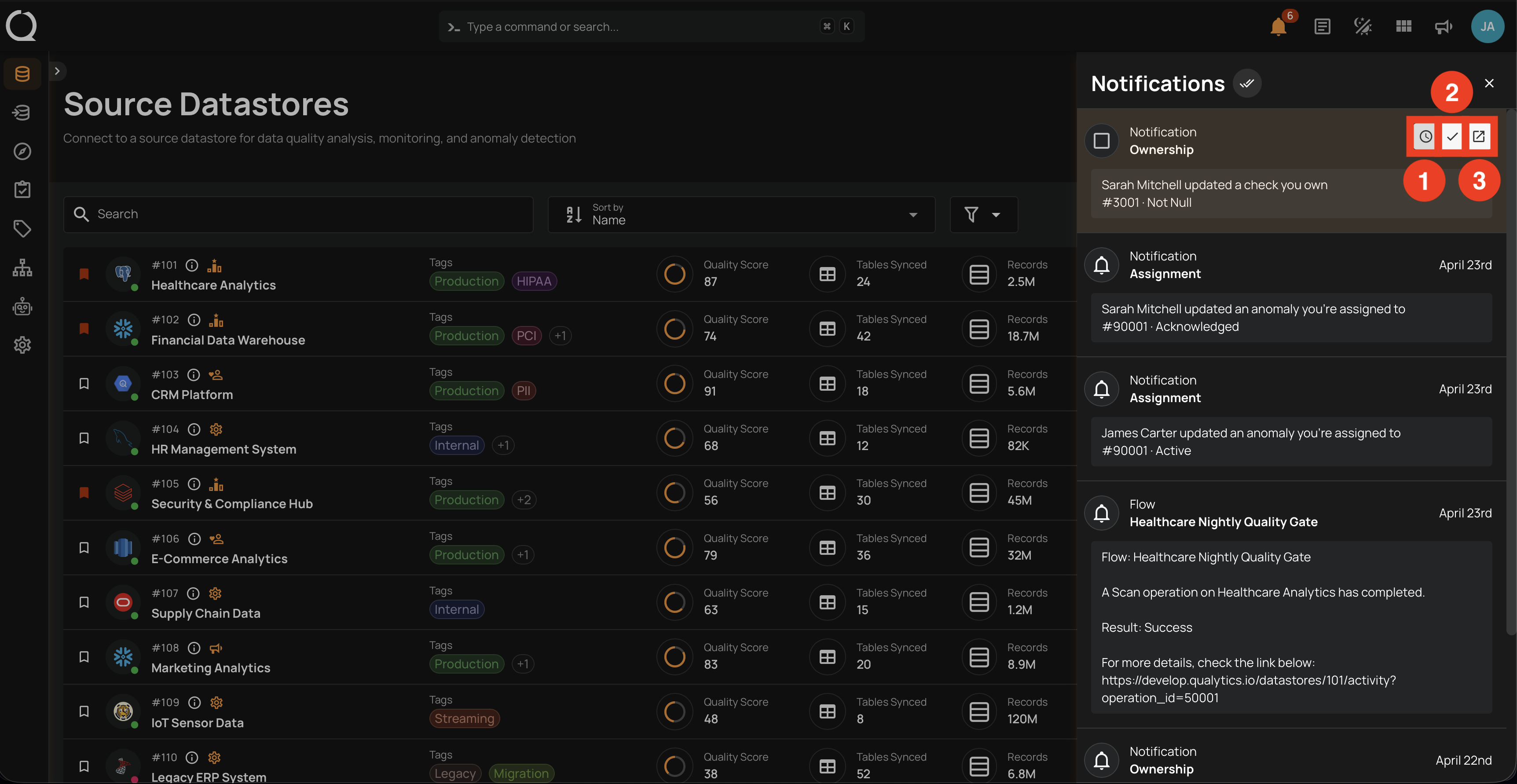Click the Streaming tag on IoT Sensor Data
Viewport: 1517px width, 784px height.
(x=464, y=718)
